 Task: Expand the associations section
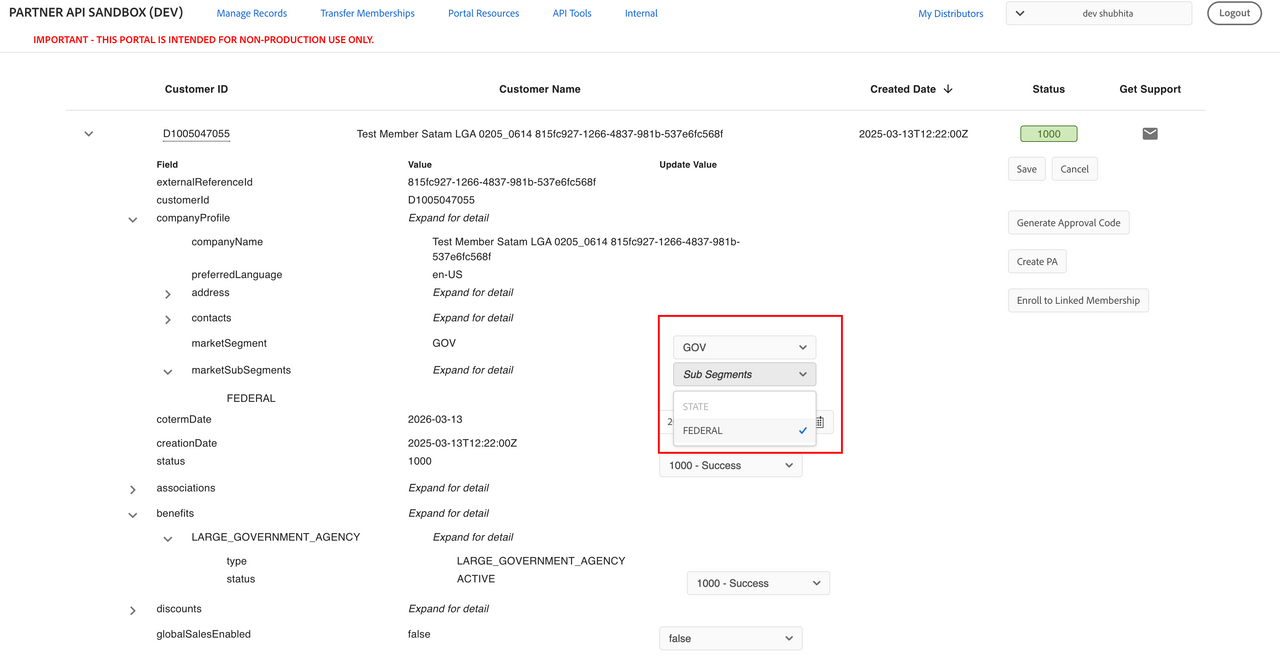pyautogui.click(x=133, y=490)
